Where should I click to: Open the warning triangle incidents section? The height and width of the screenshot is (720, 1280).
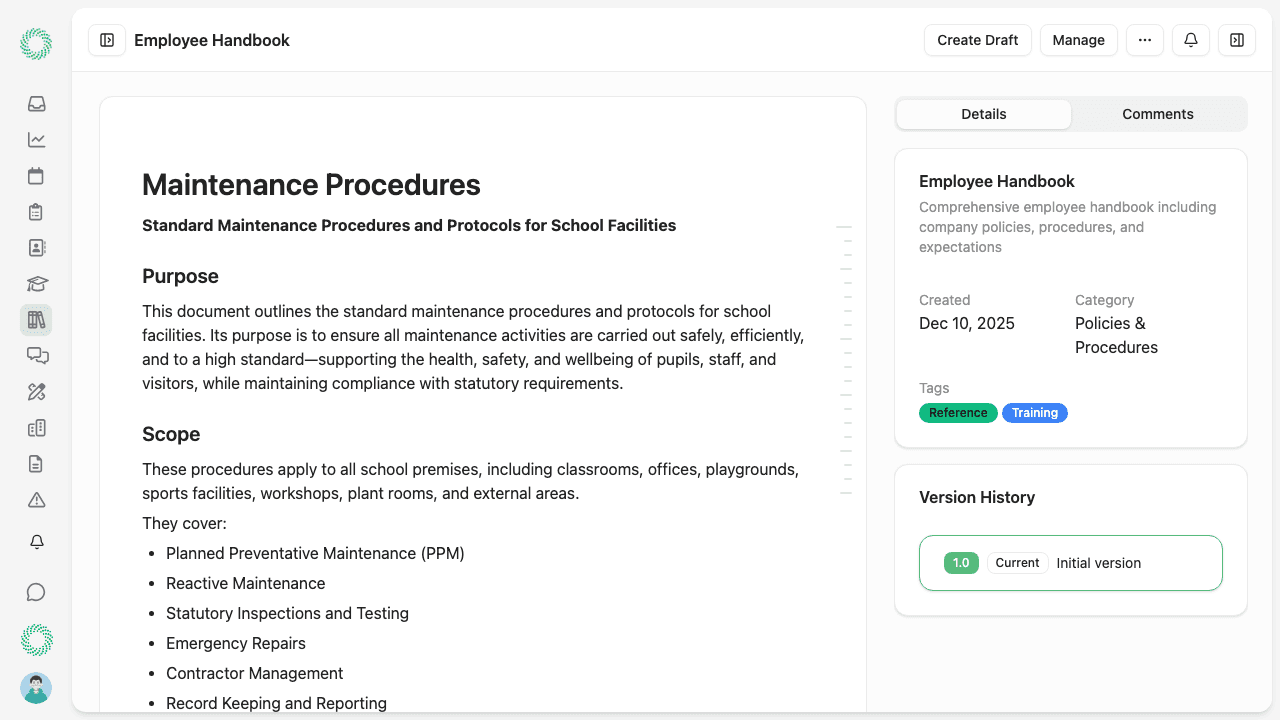36,499
